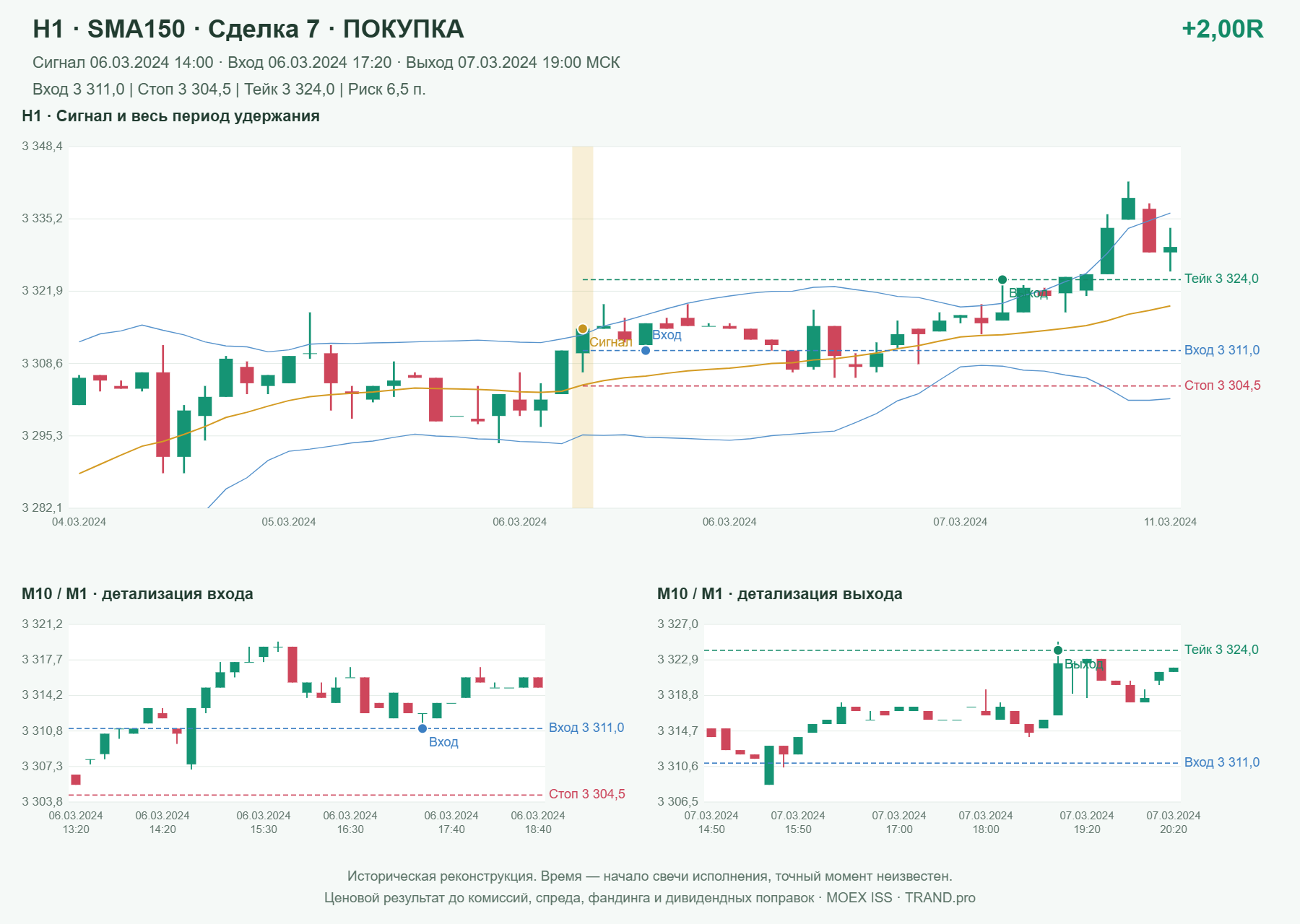Click the footer line ending 'MOEX ISS · TRAND.pro'
The width and height of the screenshot is (1300, 924).
click(x=650, y=898)
